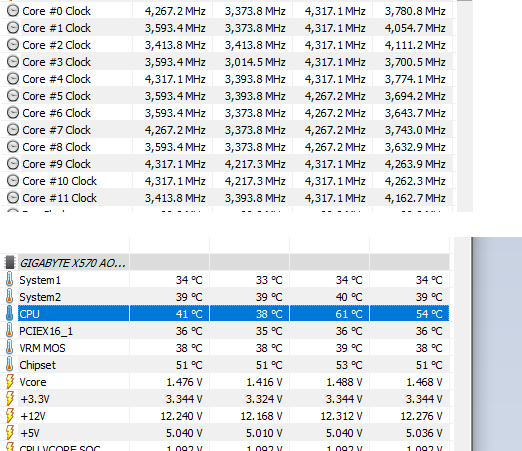This screenshot has width=522, height=451.
Task: Select the VRM MOS temperature label
Action: [42, 348]
